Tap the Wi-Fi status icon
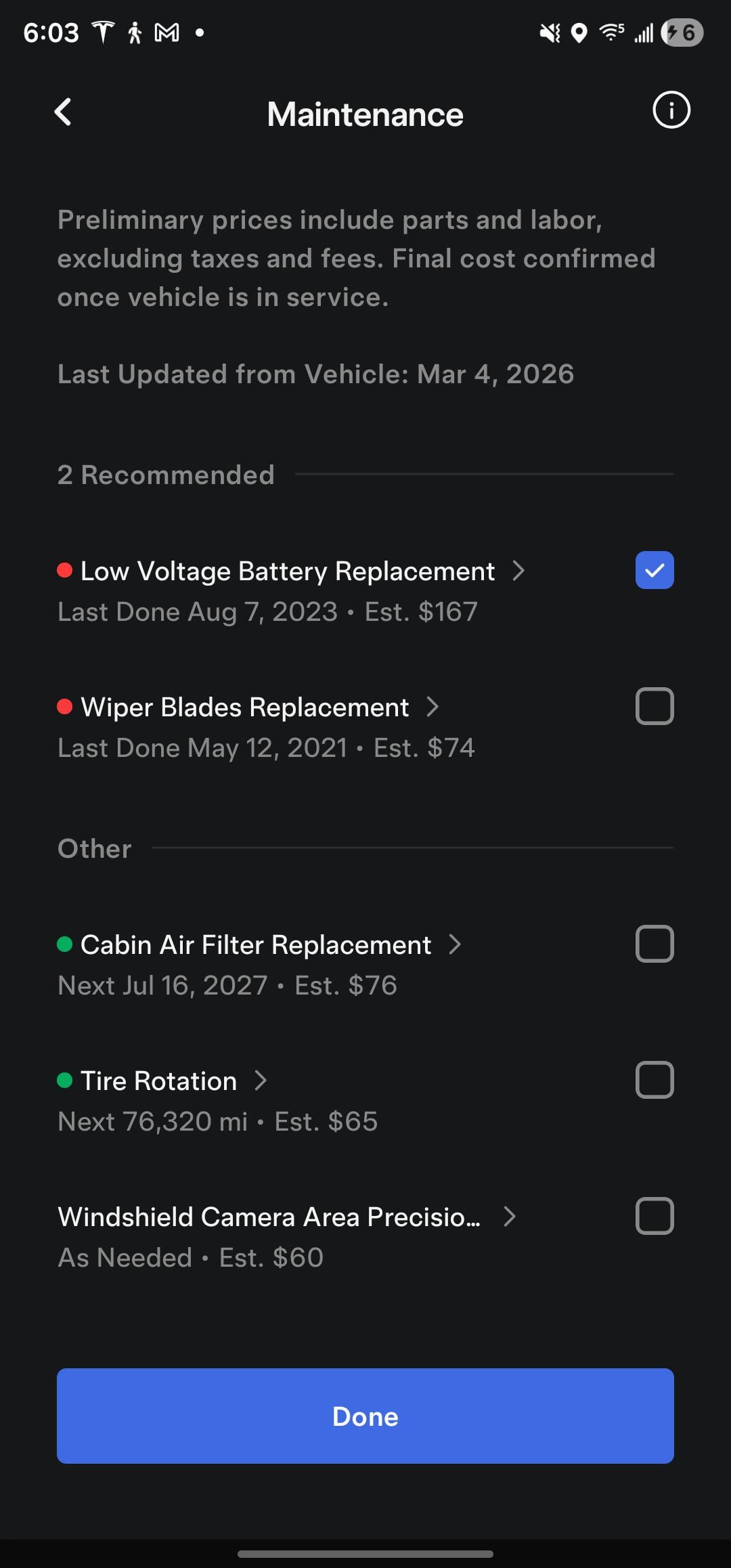This screenshot has width=731, height=1568. 611,32
